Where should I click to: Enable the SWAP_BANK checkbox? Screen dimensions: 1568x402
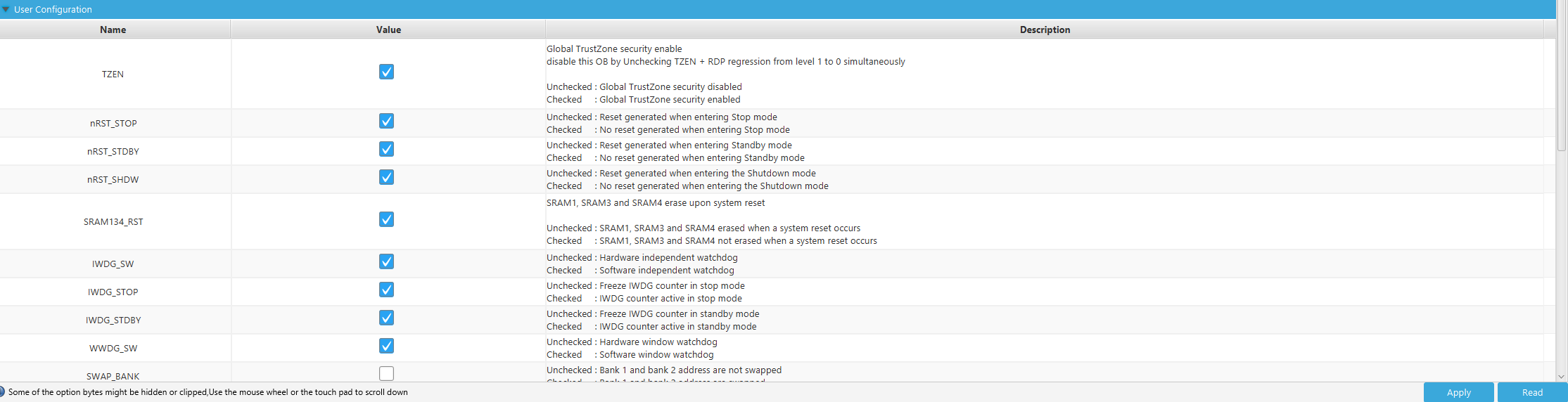[386, 373]
